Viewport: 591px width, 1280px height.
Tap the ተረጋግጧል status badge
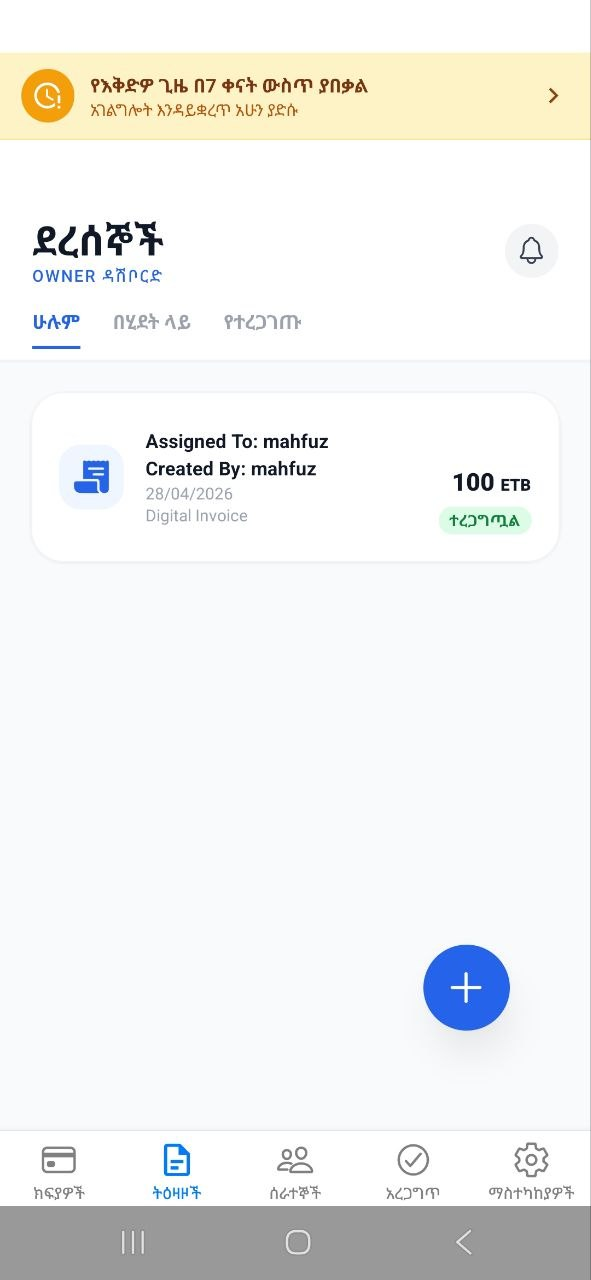[x=485, y=520]
